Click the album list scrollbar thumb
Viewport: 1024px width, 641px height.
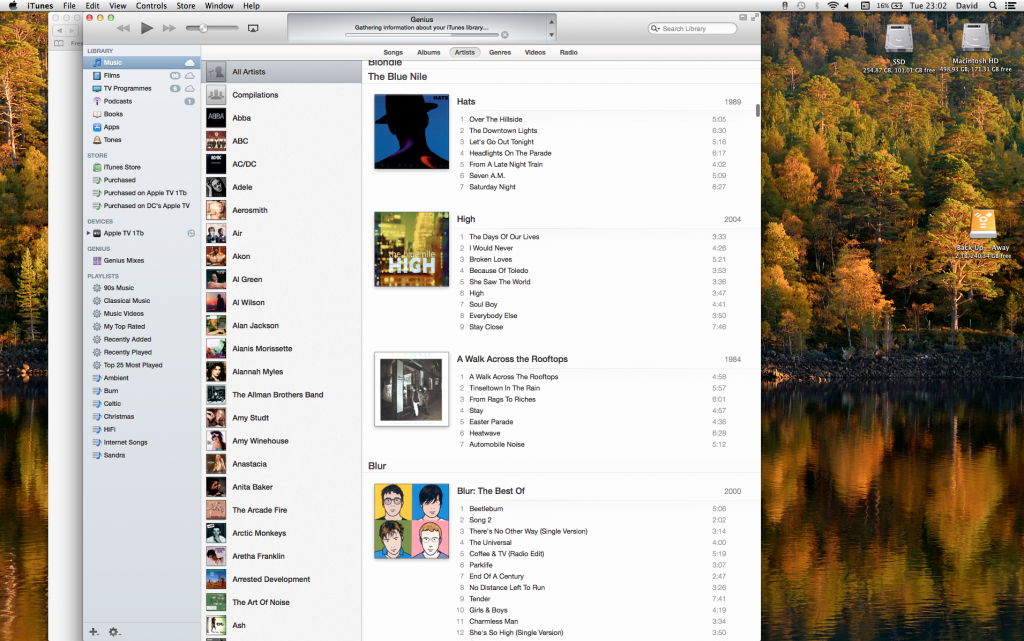(x=758, y=110)
